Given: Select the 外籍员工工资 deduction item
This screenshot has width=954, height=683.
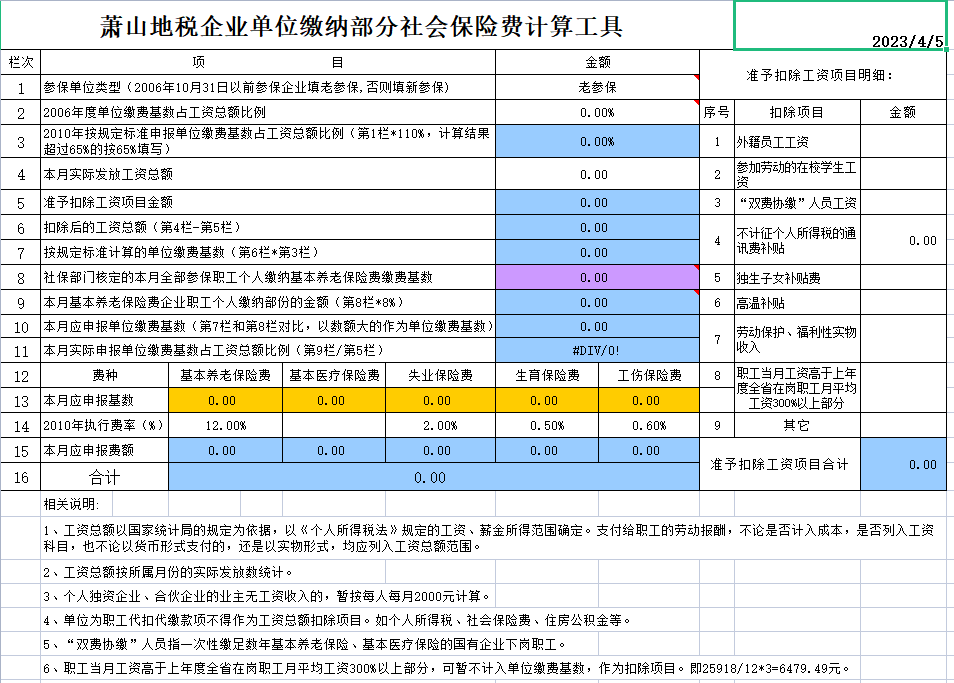Looking at the screenshot, I should [x=797, y=142].
